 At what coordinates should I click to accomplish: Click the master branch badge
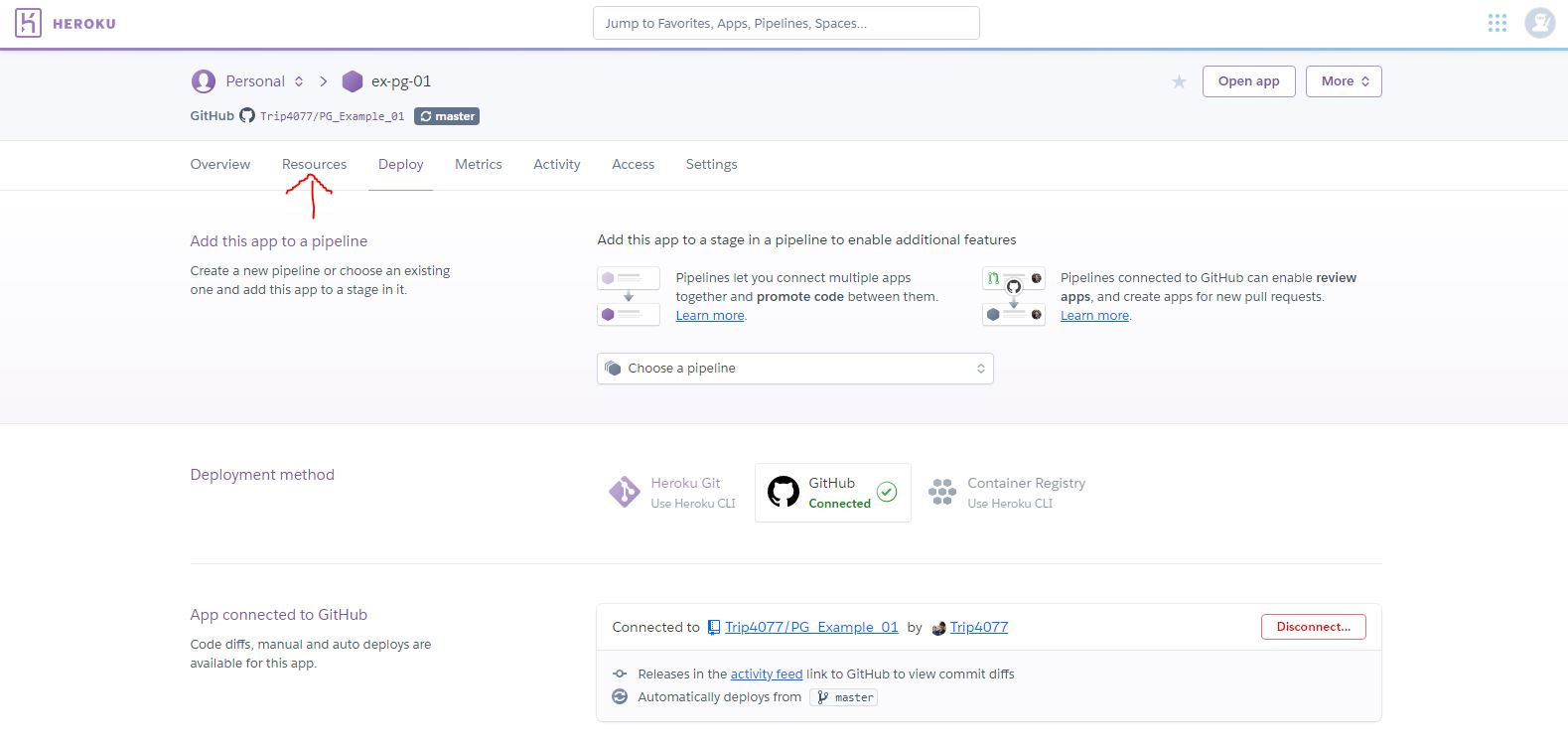click(x=447, y=116)
